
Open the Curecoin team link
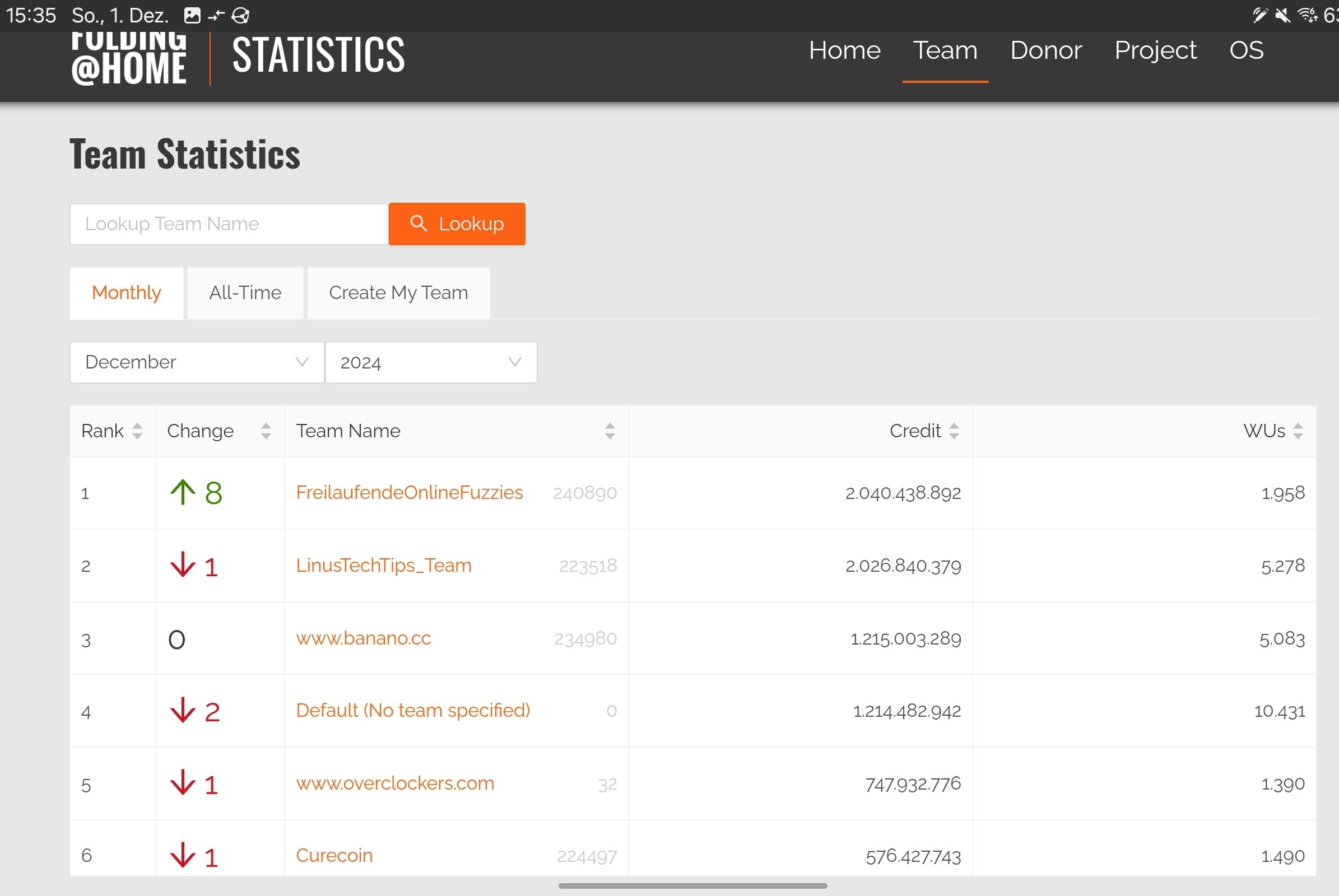point(334,856)
